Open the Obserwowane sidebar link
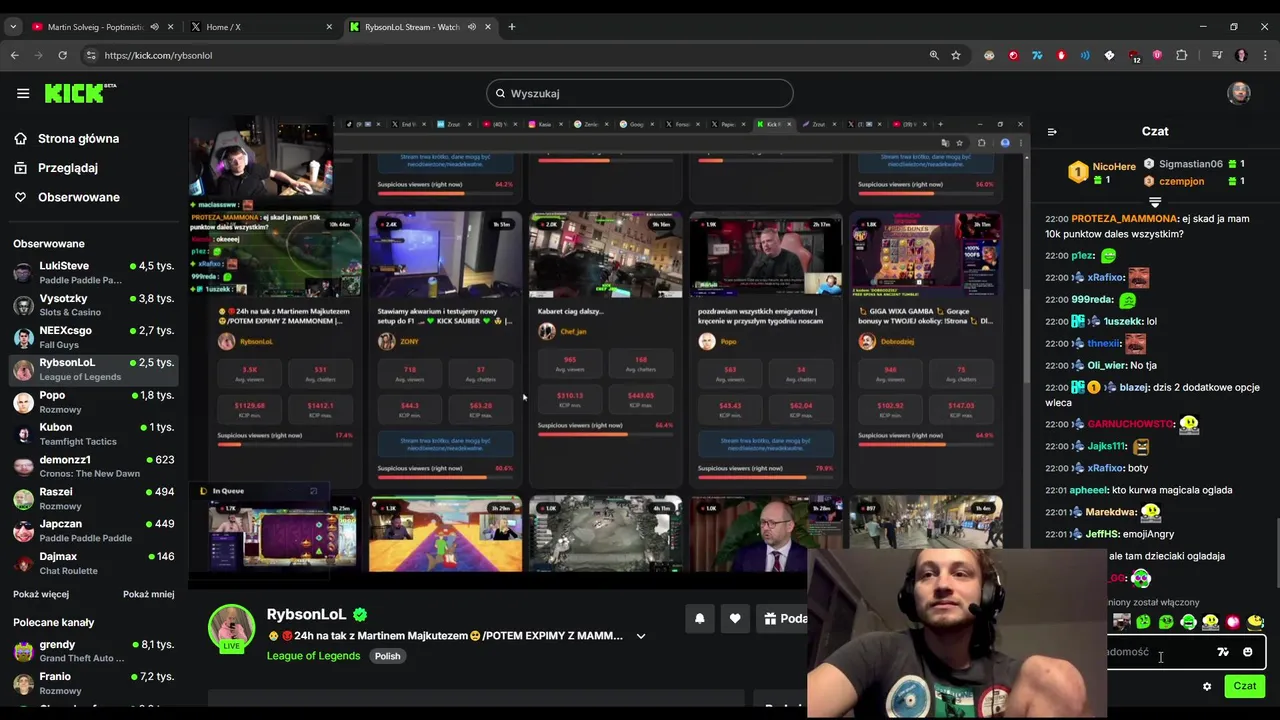The width and height of the screenshot is (1280, 720). (x=78, y=197)
